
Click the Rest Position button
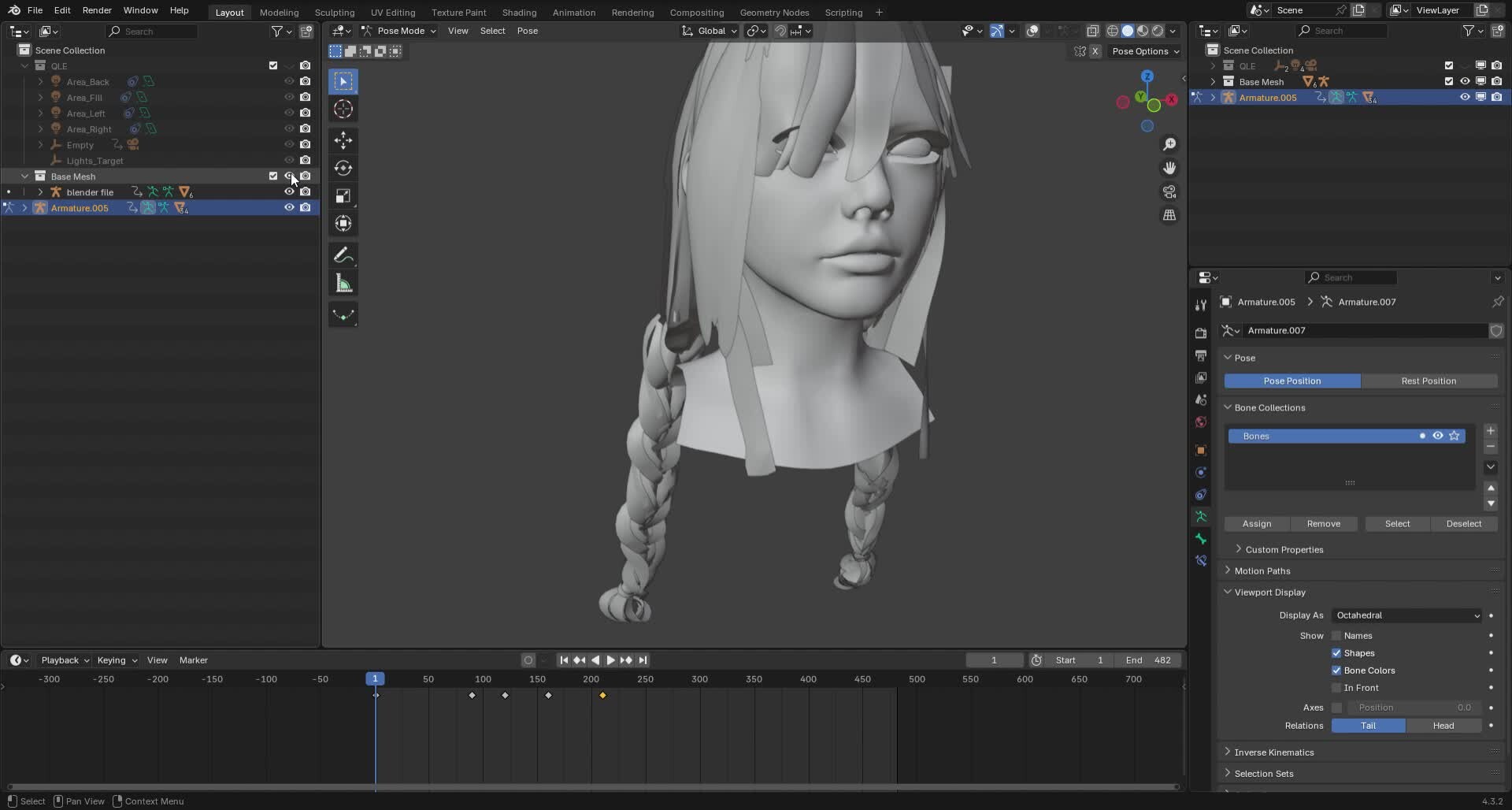click(x=1429, y=381)
